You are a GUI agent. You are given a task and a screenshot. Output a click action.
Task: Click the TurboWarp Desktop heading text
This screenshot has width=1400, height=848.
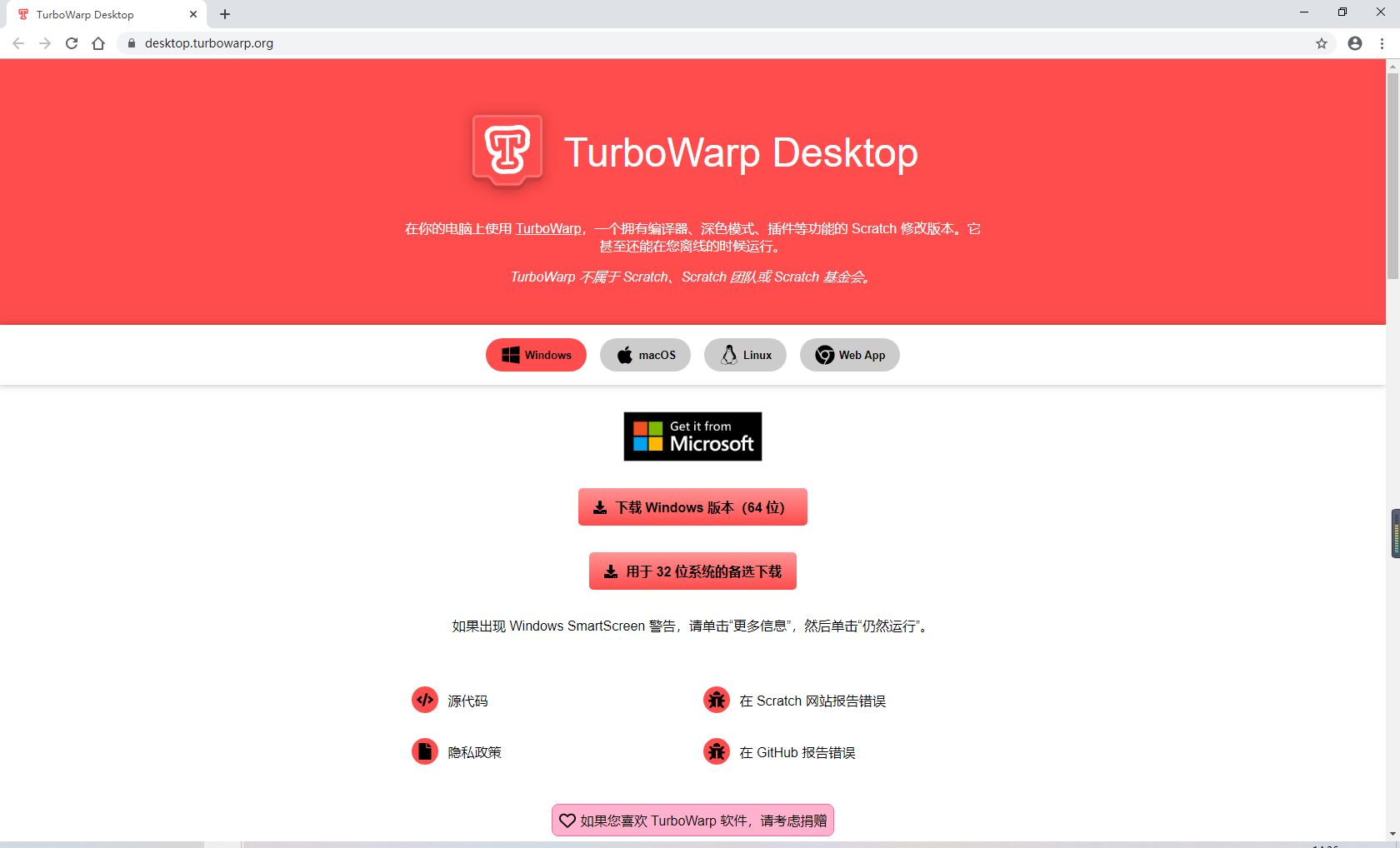pyautogui.click(x=741, y=152)
